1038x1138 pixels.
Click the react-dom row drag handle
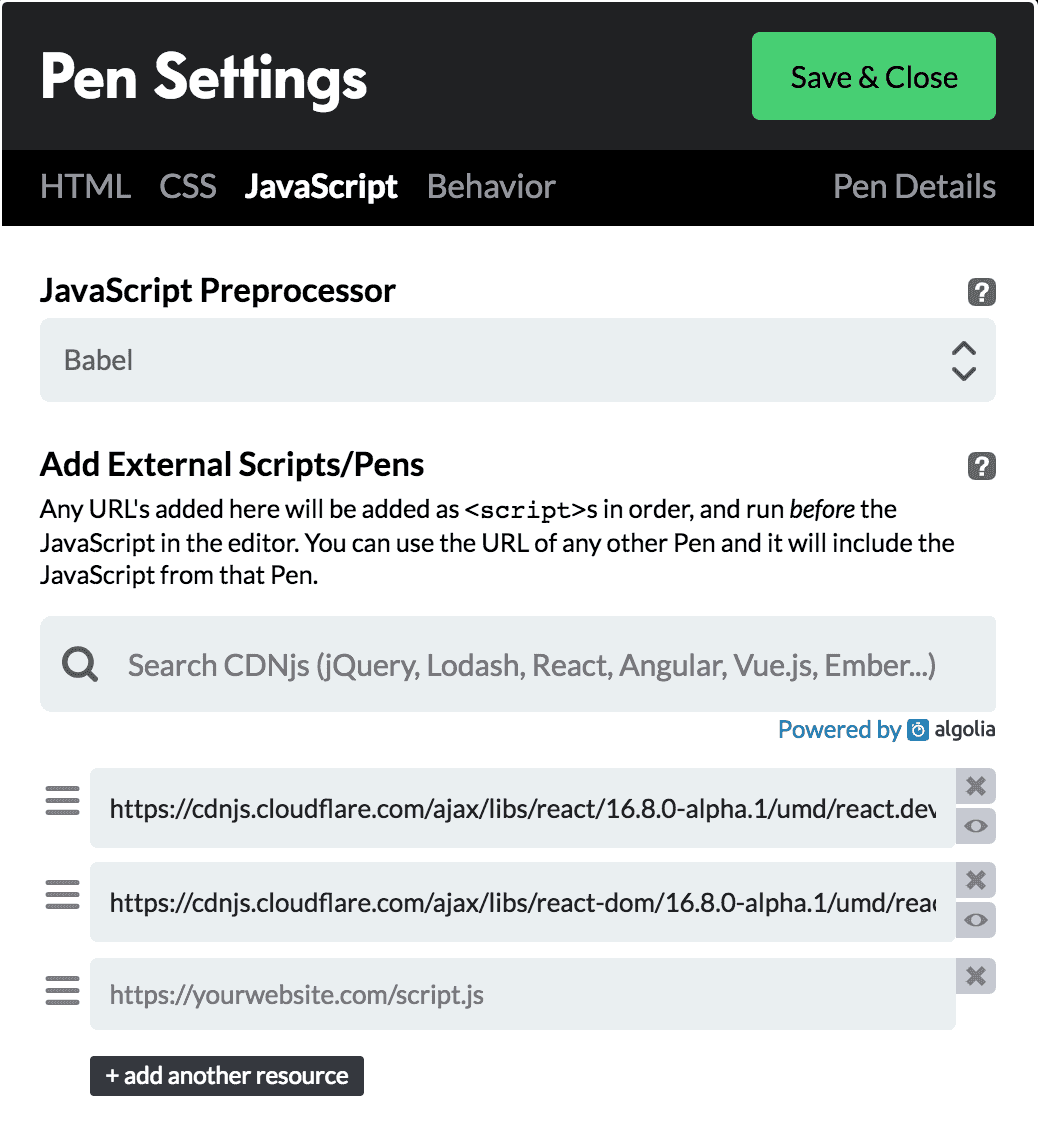tap(62, 894)
